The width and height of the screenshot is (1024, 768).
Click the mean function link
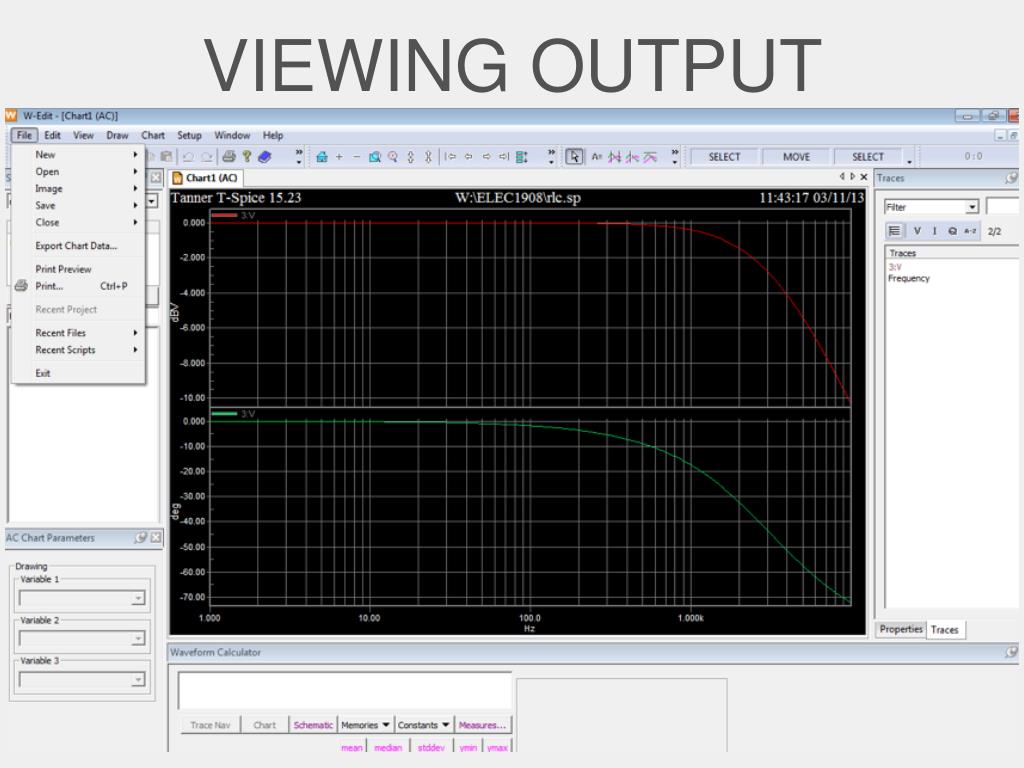pyautogui.click(x=351, y=747)
